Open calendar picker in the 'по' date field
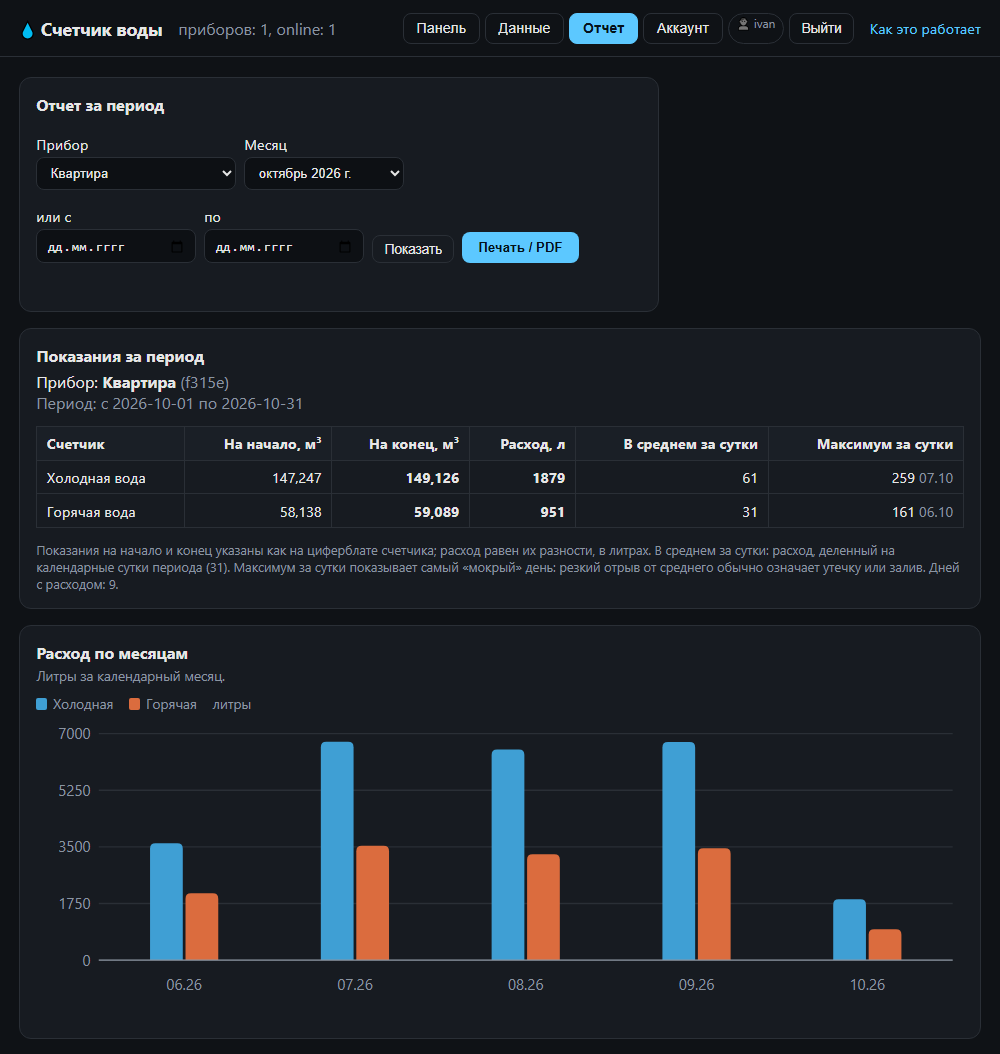This screenshot has width=1000, height=1054. (345, 247)
